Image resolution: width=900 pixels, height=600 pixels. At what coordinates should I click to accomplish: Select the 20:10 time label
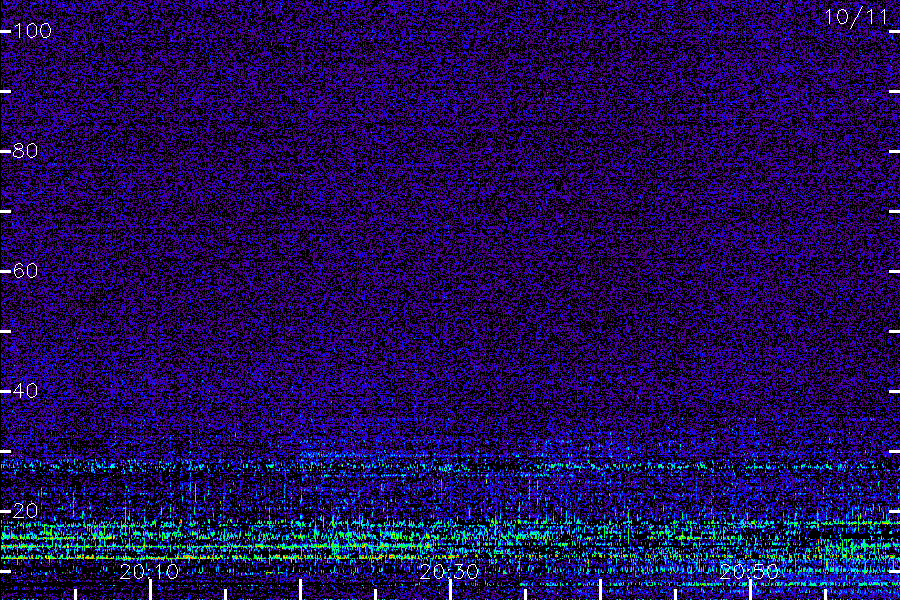149,572
